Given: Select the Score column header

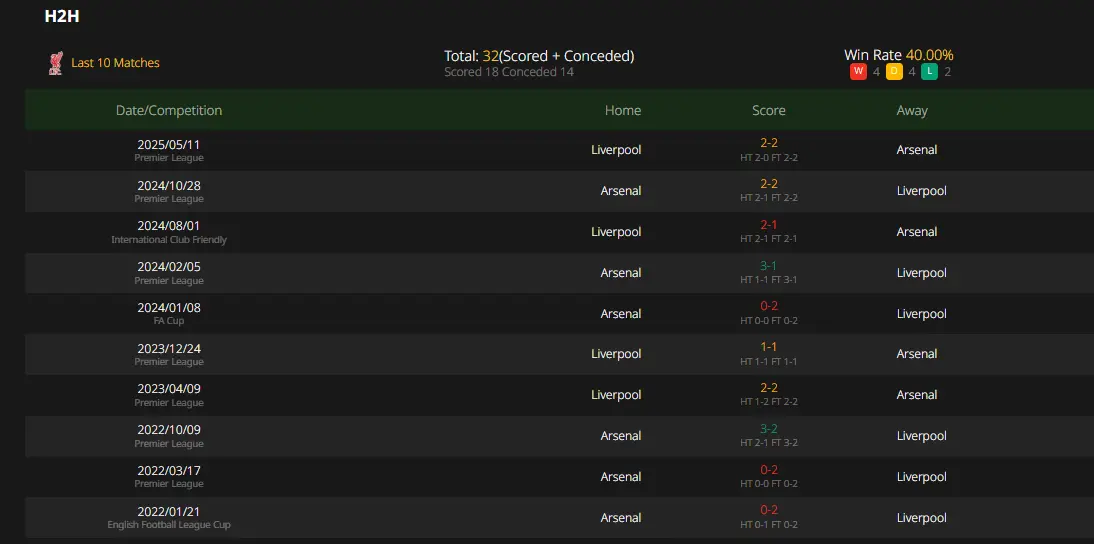Looking at the screenshot, I should [x=769, y=110].
